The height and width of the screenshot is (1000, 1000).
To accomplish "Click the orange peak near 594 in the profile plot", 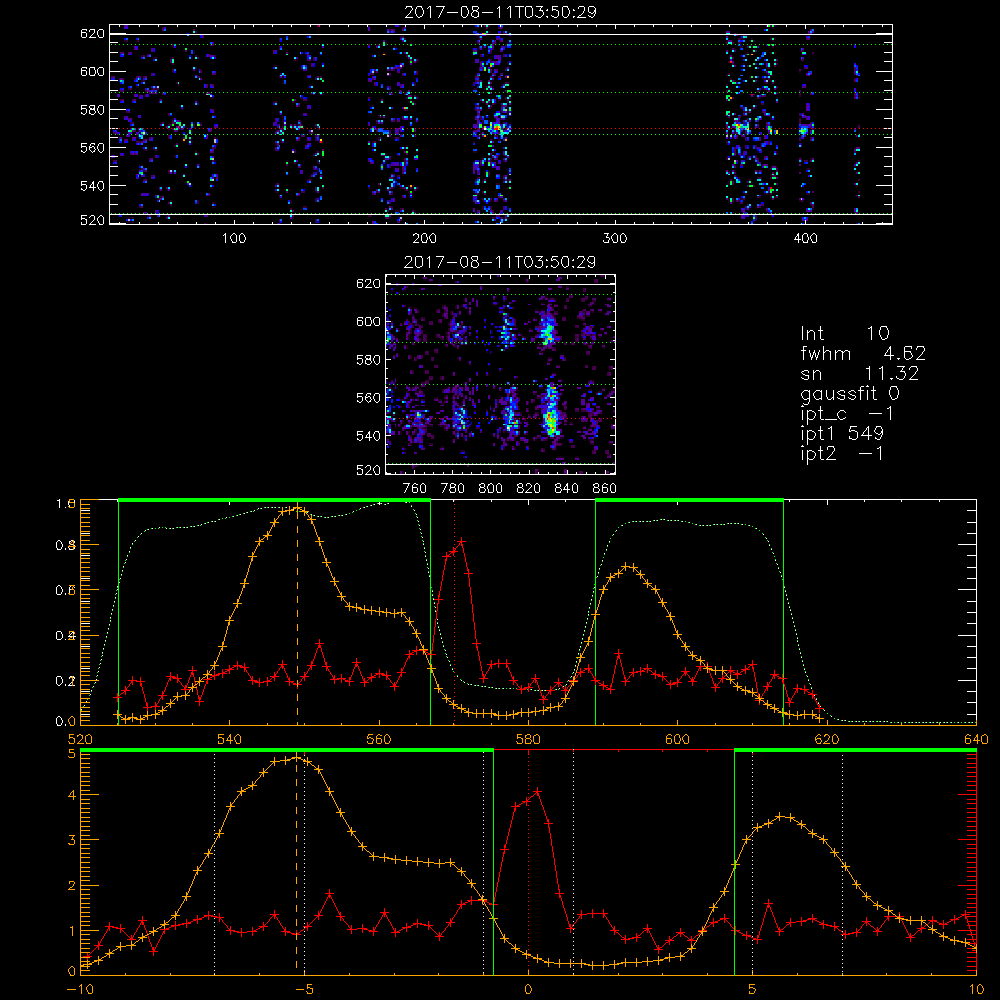I will pos(628,566).
